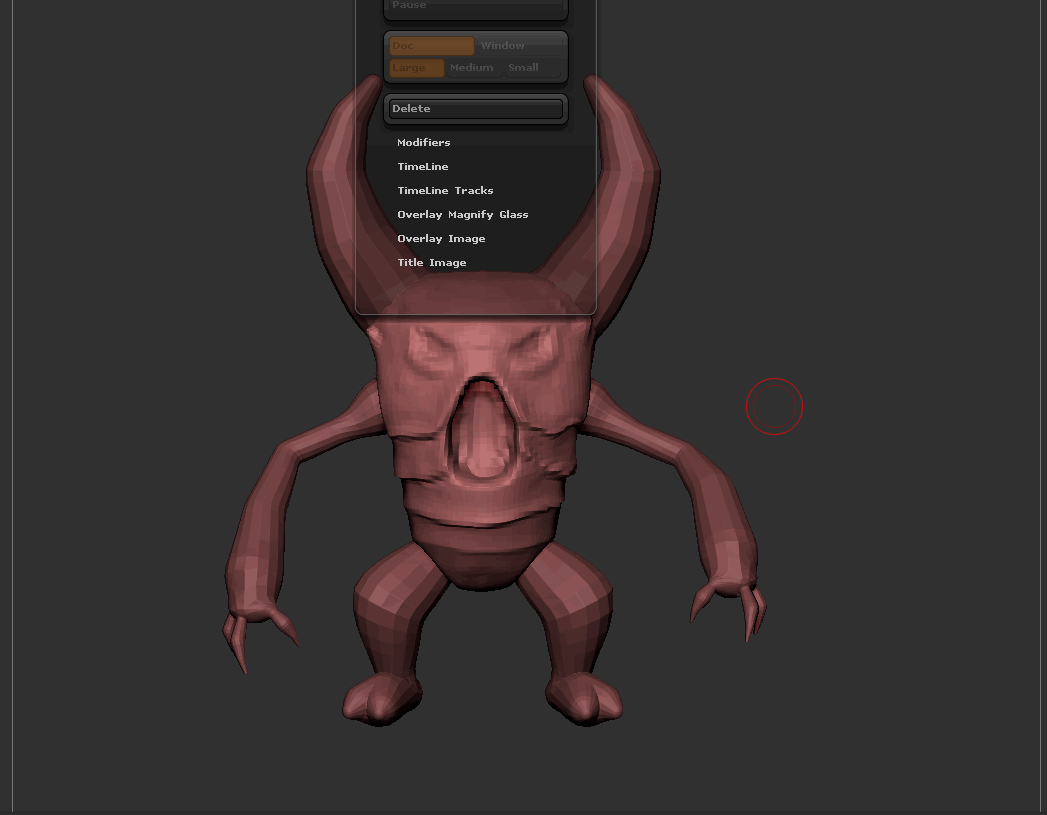Enable the Doc recording mode
1047x815 pixels.
(431, 46)
